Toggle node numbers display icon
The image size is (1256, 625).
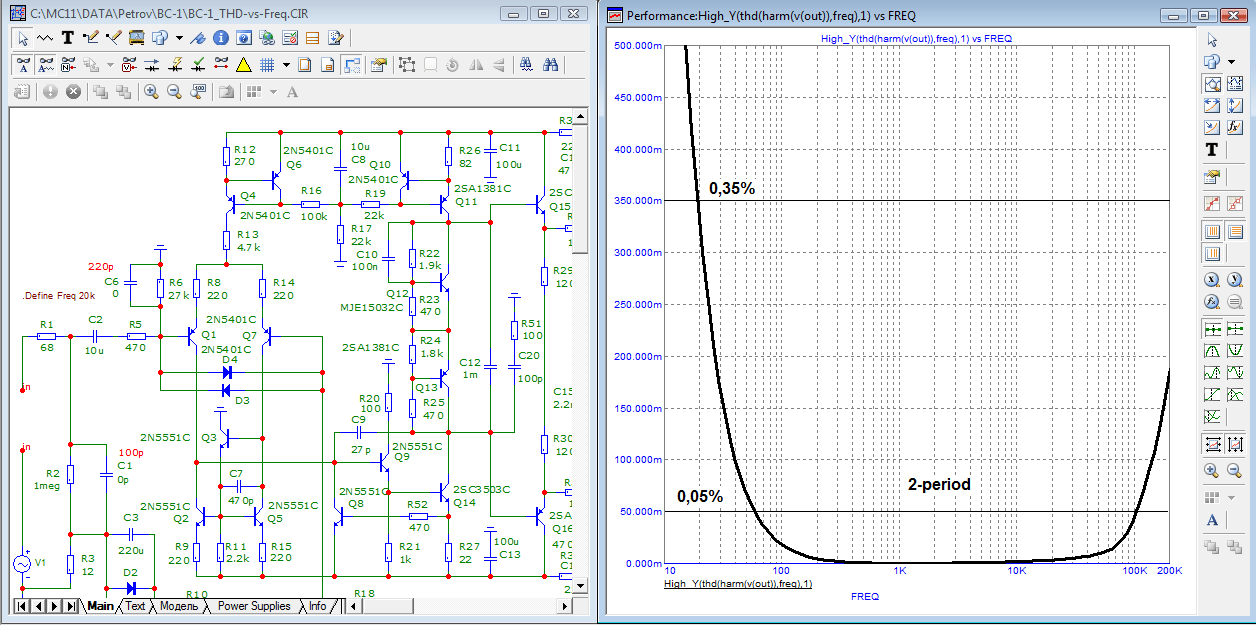click(68, 65)
